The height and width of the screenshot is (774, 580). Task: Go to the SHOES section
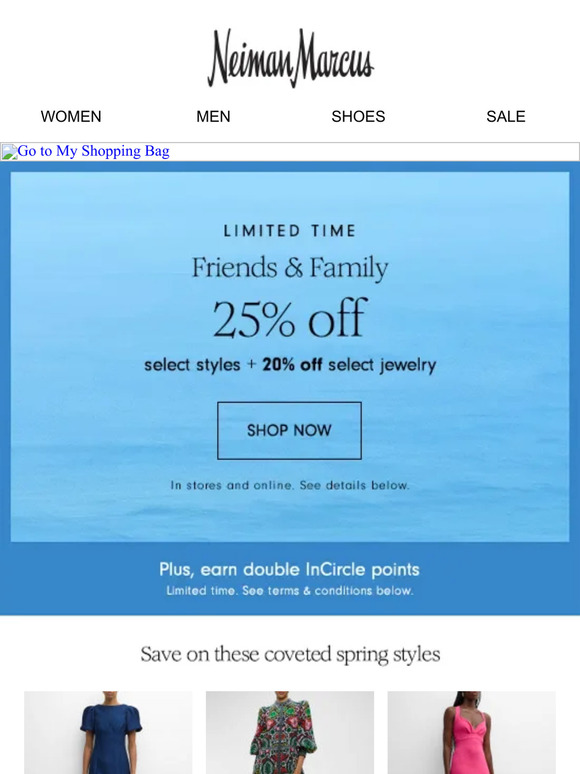click(358, 116)
